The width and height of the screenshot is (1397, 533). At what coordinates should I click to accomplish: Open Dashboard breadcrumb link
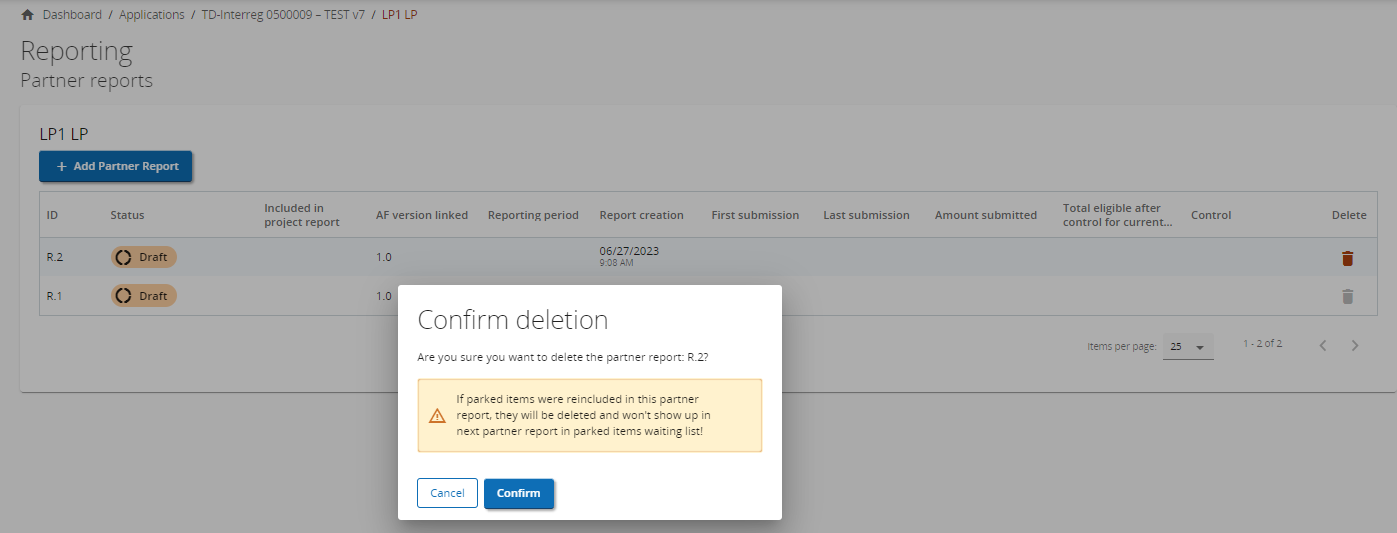72,15
